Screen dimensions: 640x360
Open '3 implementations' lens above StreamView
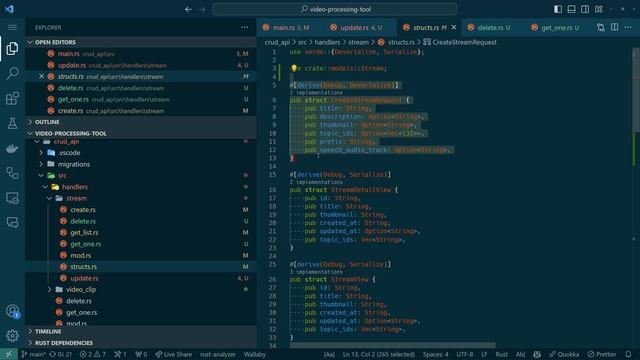[316, 272]
